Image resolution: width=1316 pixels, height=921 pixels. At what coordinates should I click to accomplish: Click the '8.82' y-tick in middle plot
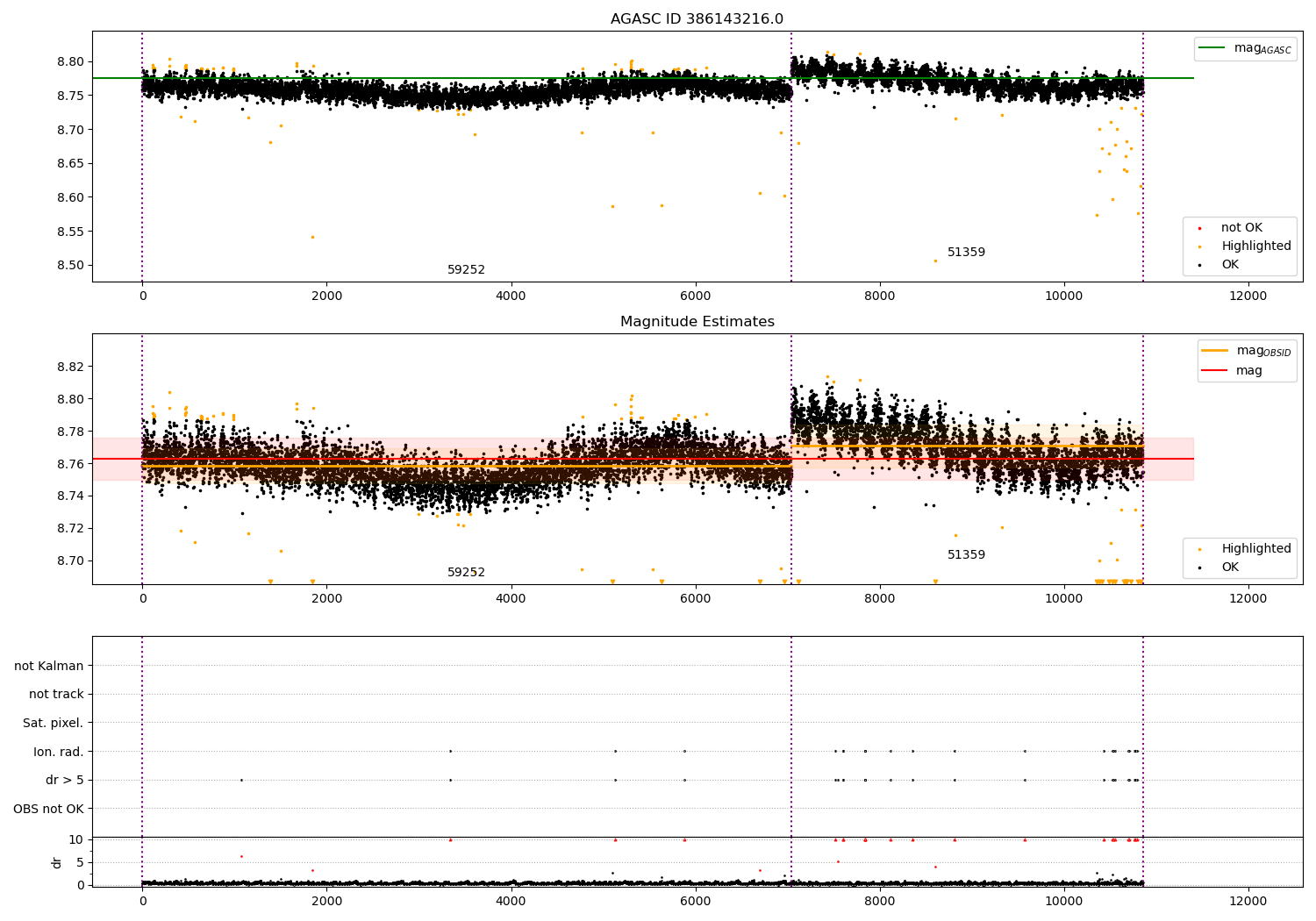tap(72, 368)
